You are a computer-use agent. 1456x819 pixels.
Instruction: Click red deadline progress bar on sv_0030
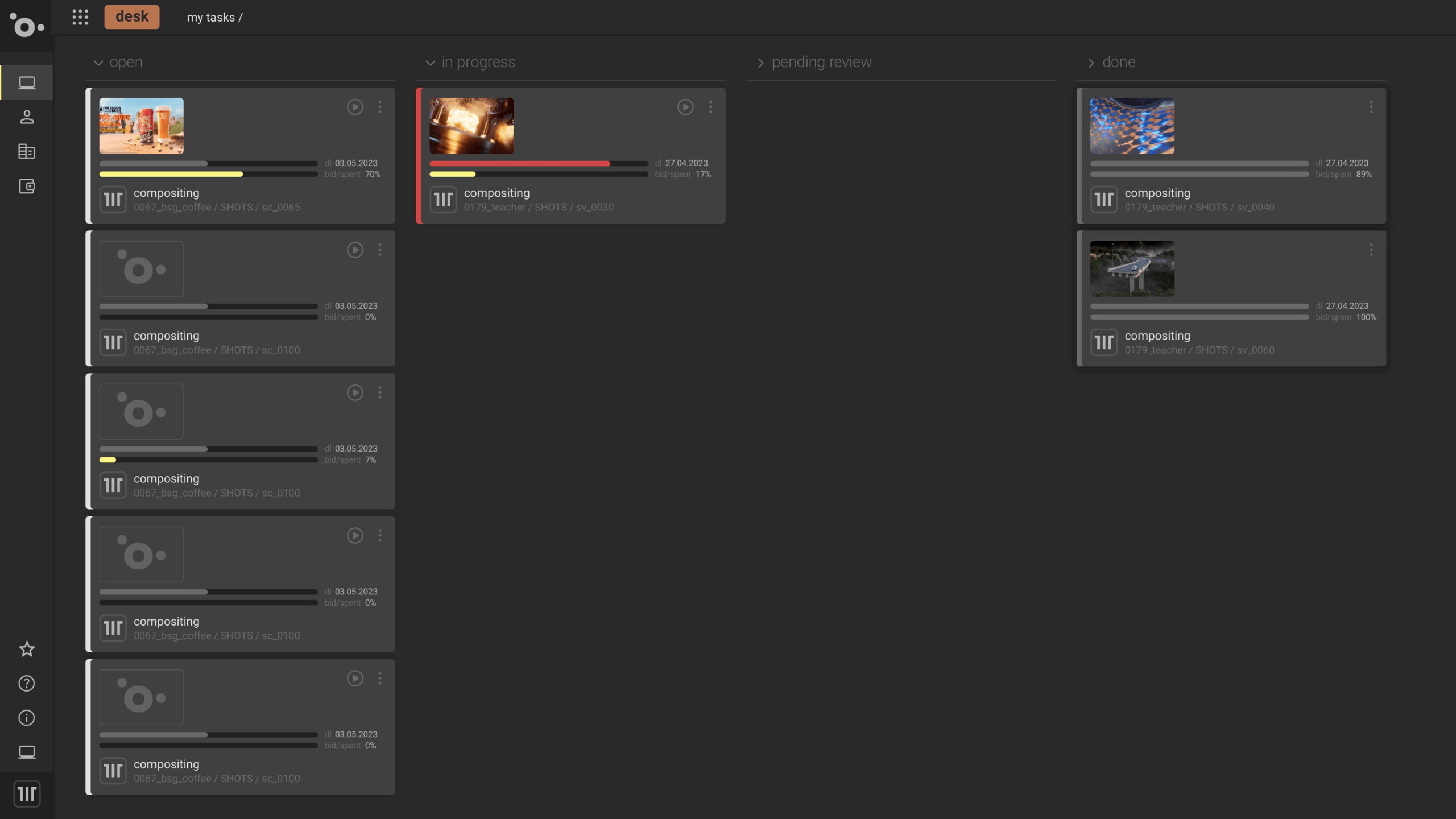[x=519, y=163]
